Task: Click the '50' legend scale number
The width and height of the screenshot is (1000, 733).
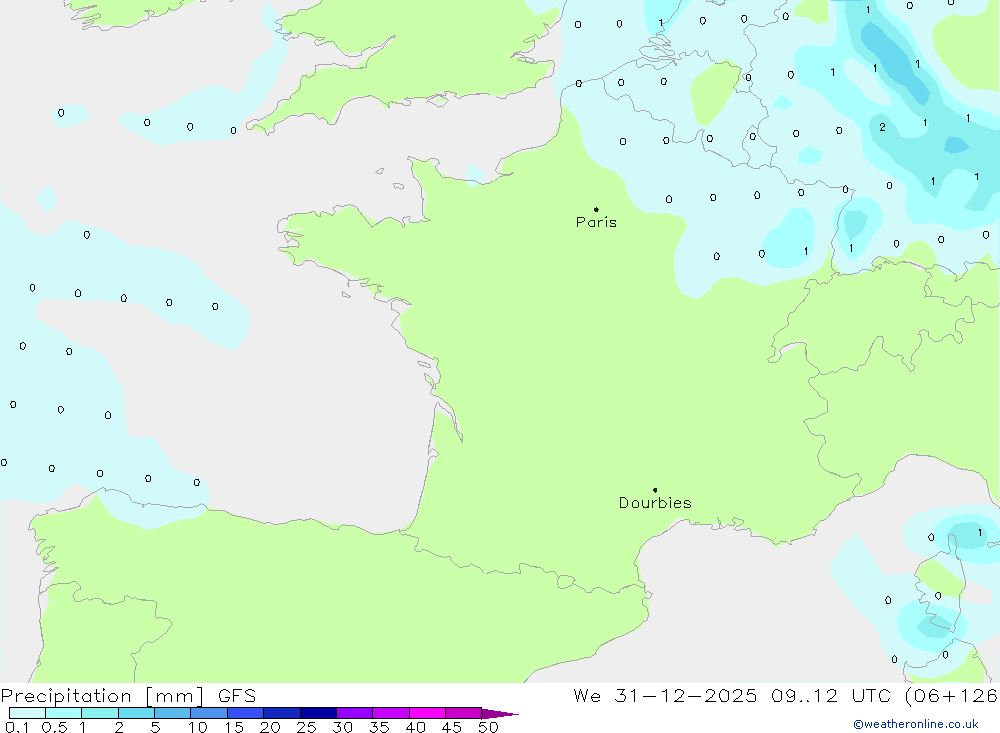Action: click(487, 727)
